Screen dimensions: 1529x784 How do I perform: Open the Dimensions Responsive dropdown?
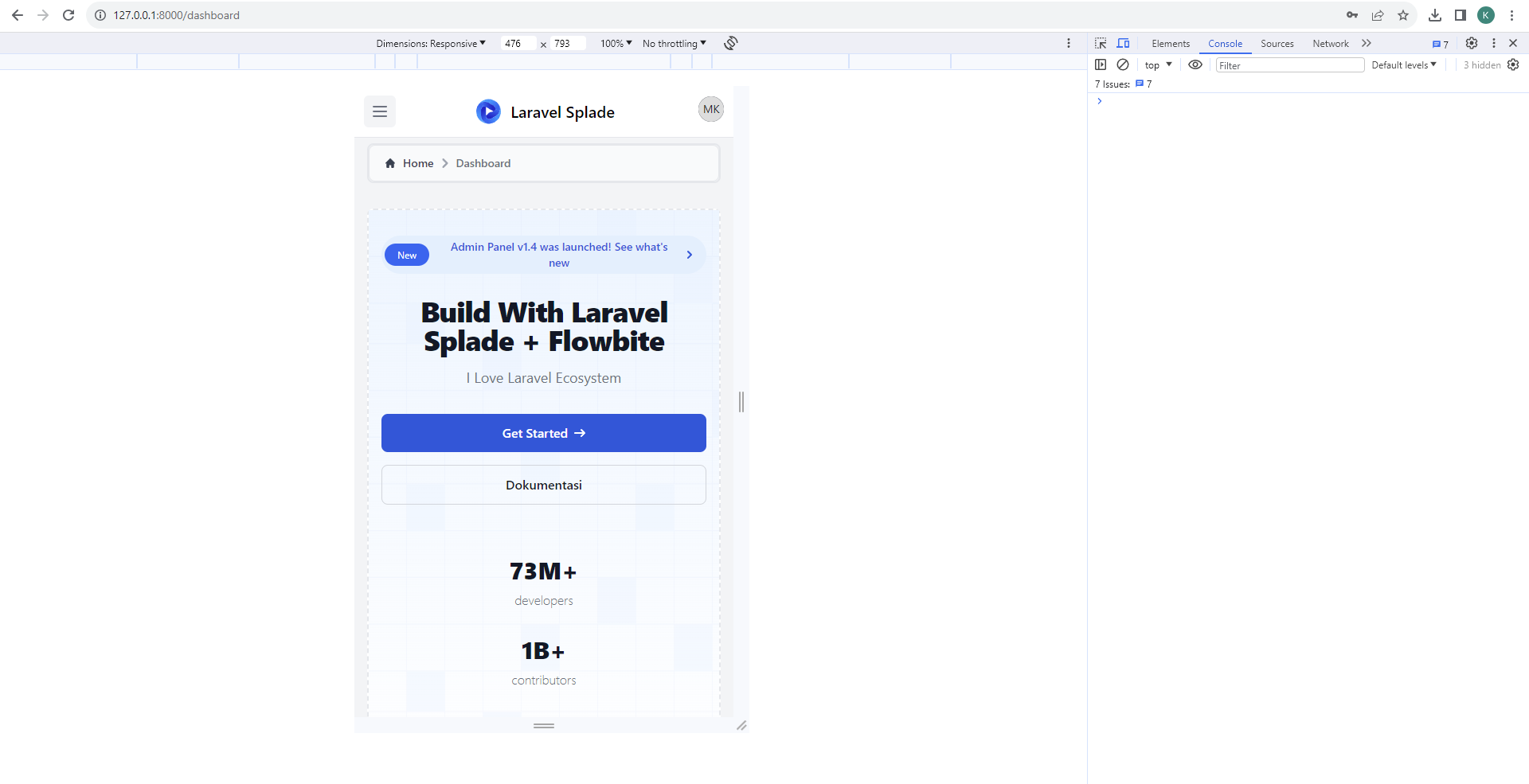pos(431,43)
